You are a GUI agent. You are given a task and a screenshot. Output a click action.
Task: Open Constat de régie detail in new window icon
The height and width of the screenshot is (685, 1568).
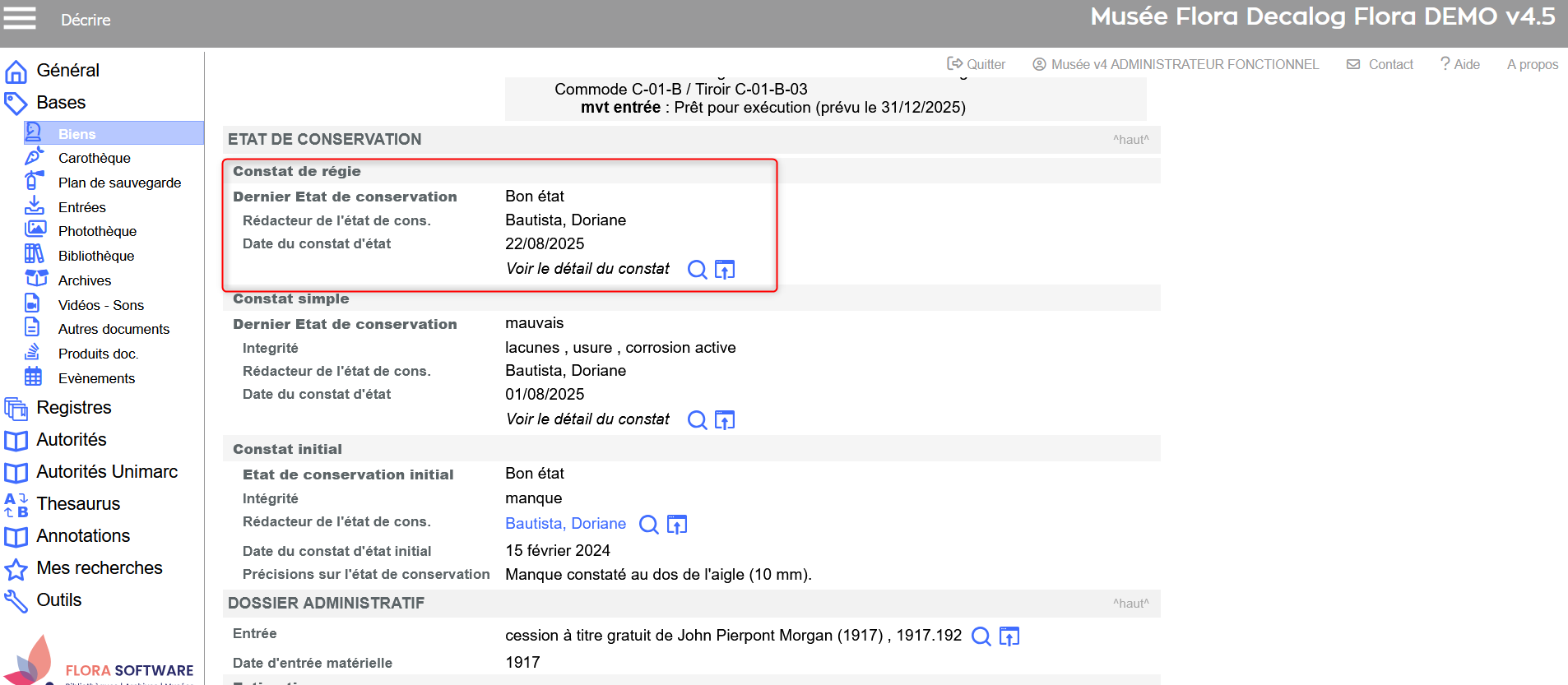click(x=725, y=270)
